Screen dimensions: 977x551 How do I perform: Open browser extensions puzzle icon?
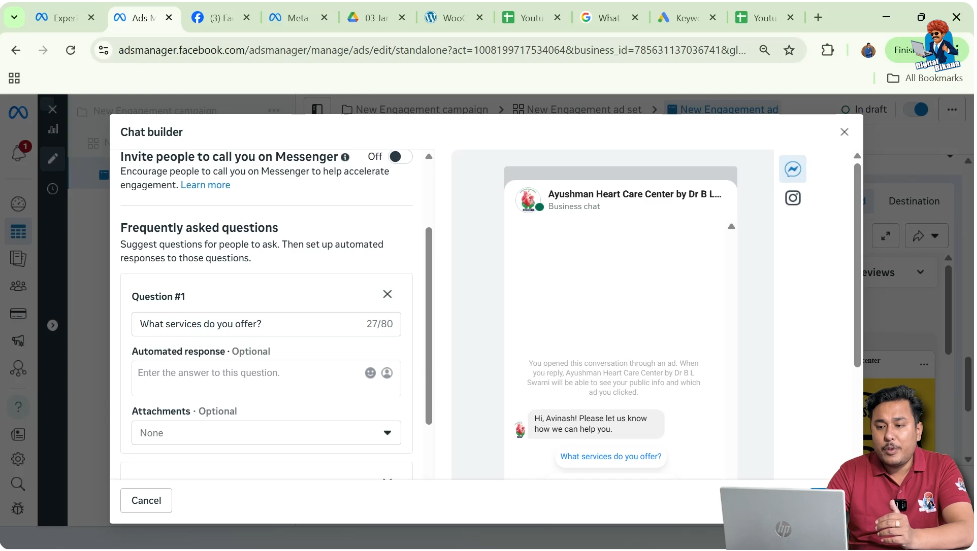click(827, 50)
